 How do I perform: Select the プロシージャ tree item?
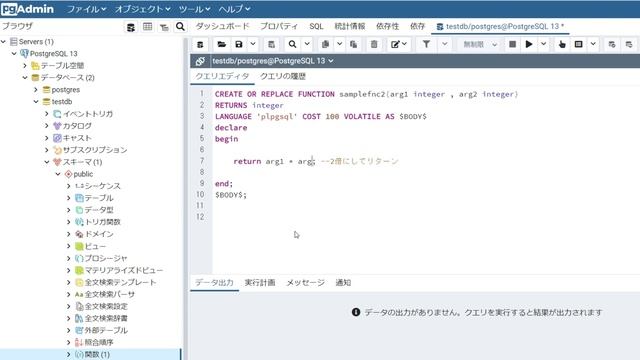click(x=106, y=258)
